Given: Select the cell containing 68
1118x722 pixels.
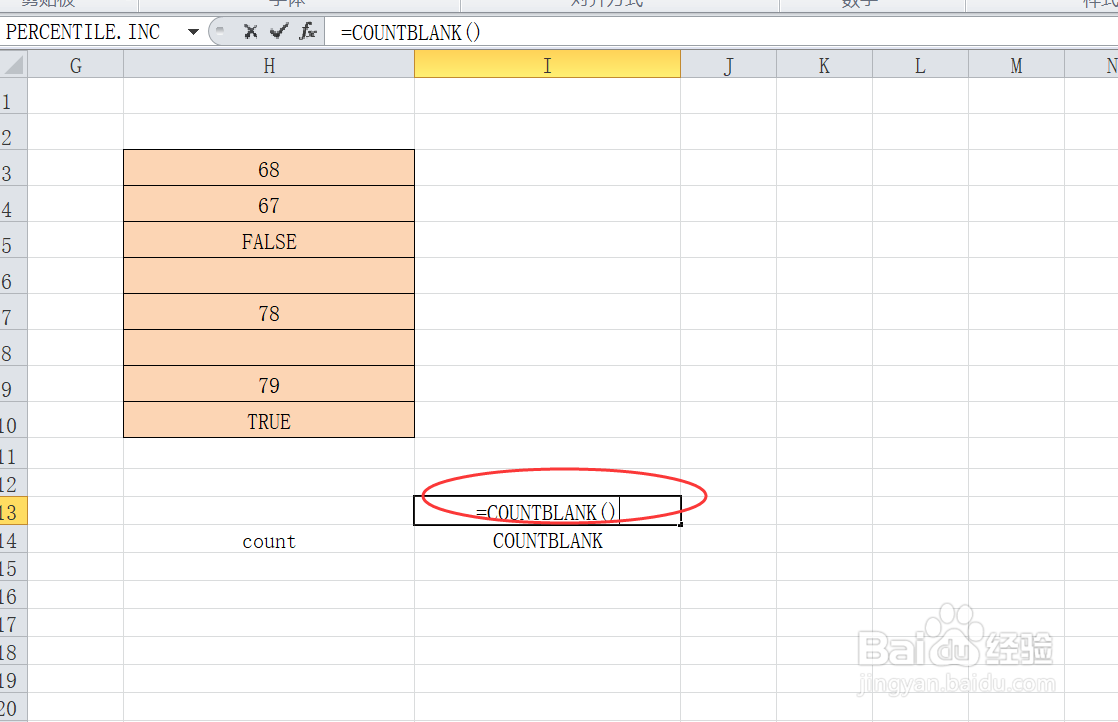Looking at the screenshot, I should coord(268,168).
